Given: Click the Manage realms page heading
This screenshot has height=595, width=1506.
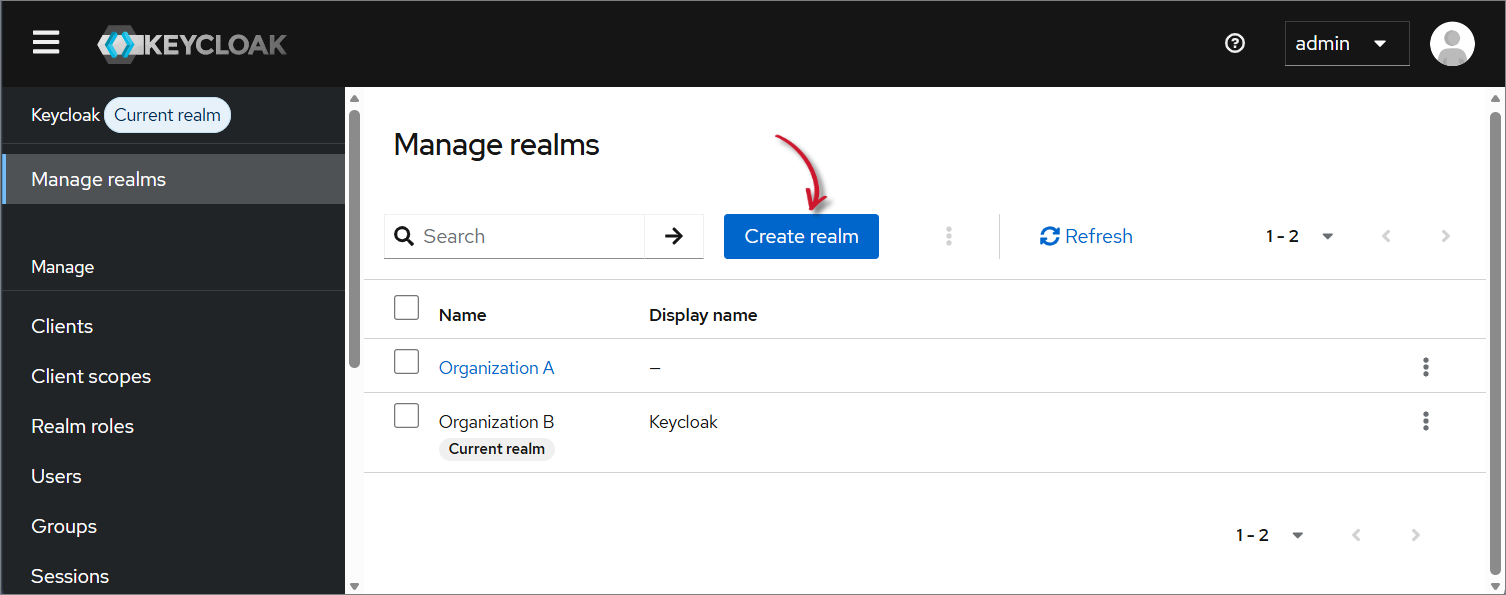Looking at the screenshot, I should tap(496, 145).
